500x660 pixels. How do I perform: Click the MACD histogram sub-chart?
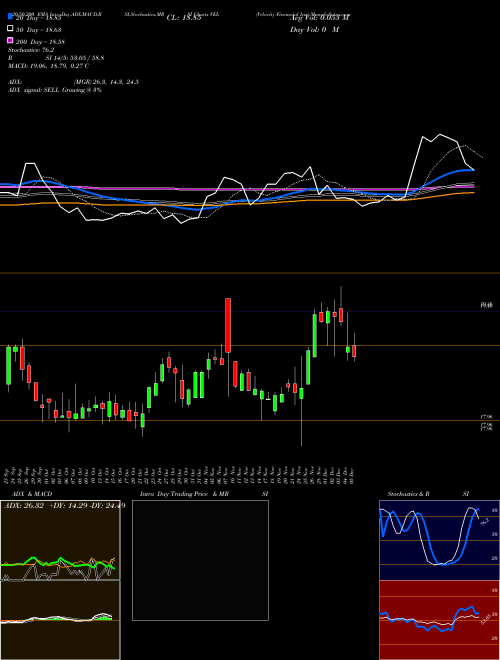click(x=60, y=620)
